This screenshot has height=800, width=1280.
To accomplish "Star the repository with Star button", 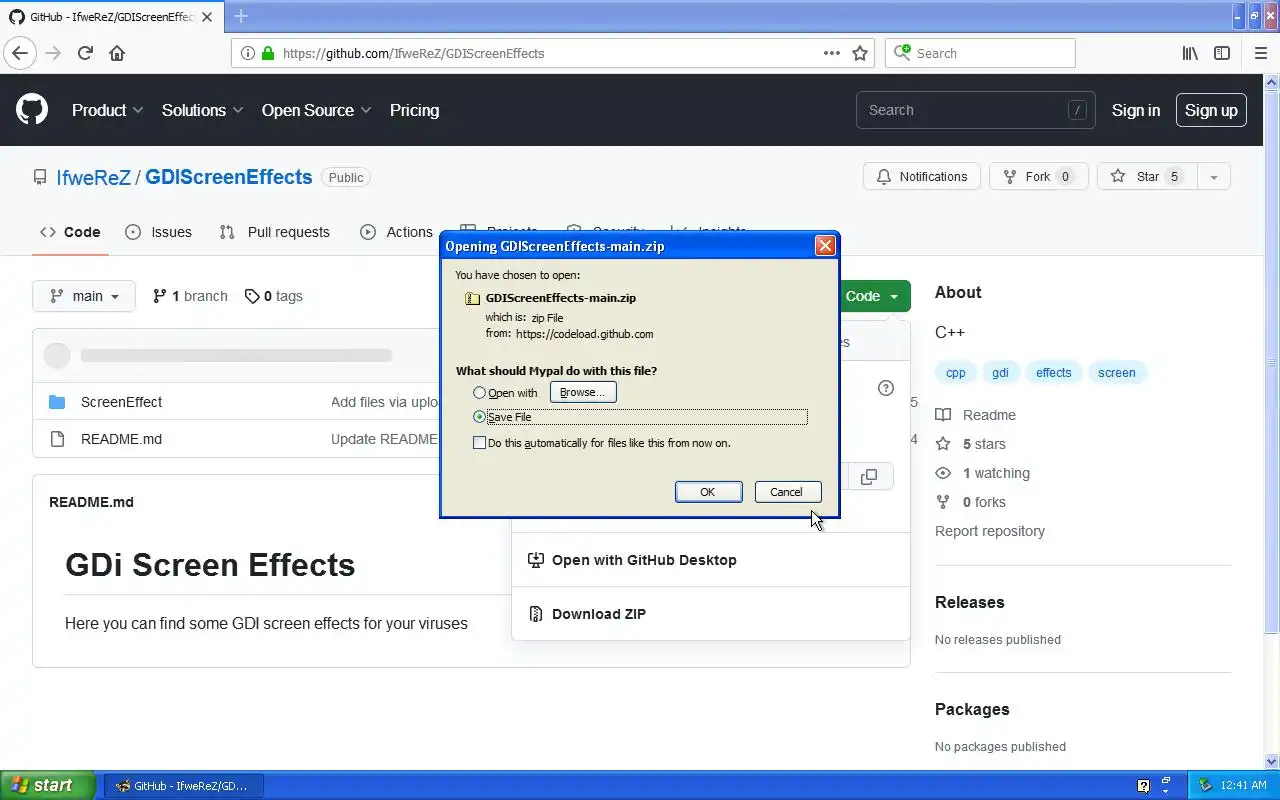I will (x=1147, y=177).
